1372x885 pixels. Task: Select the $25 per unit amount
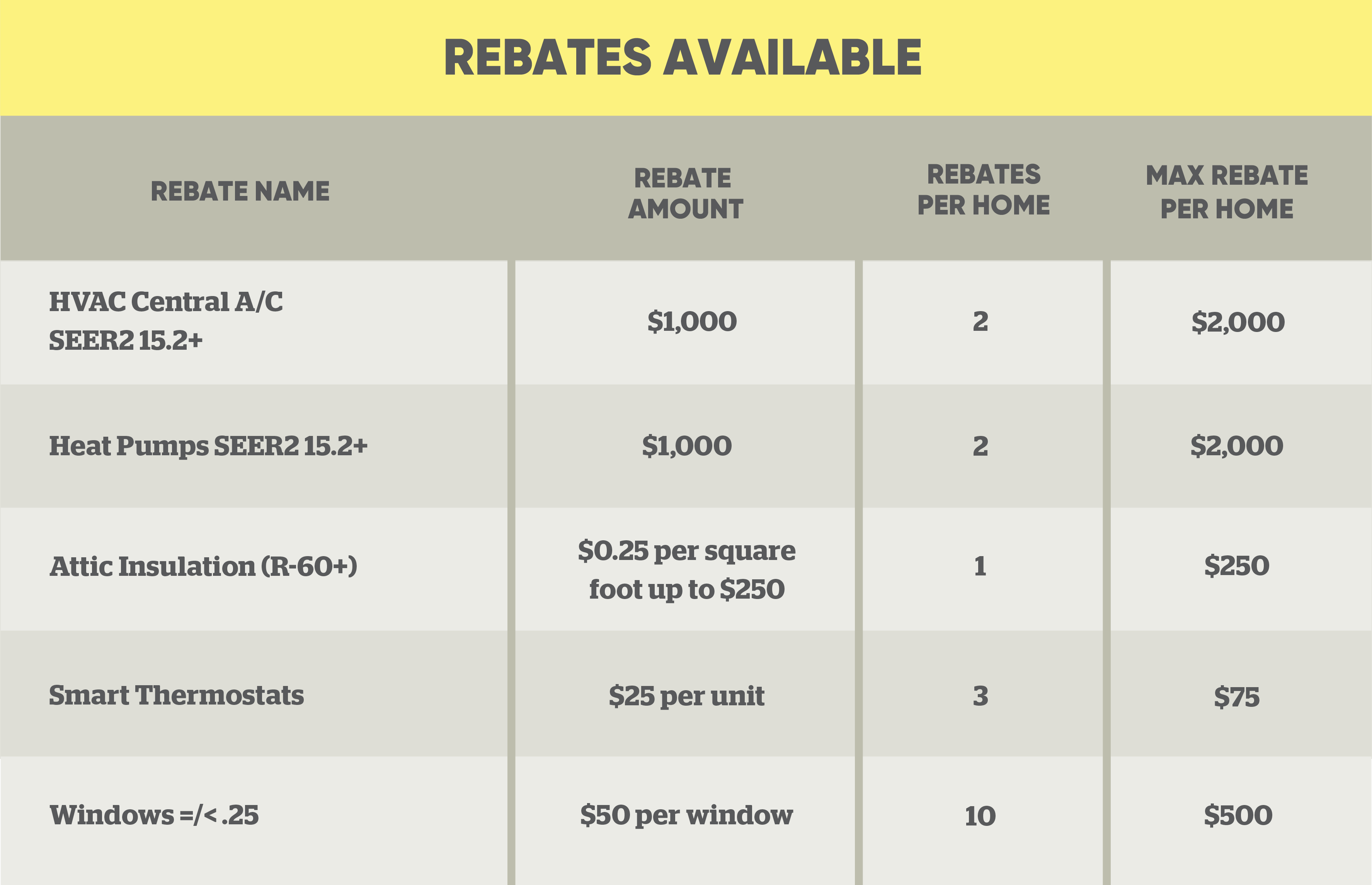pyautogui.click(x=686, y=696)
